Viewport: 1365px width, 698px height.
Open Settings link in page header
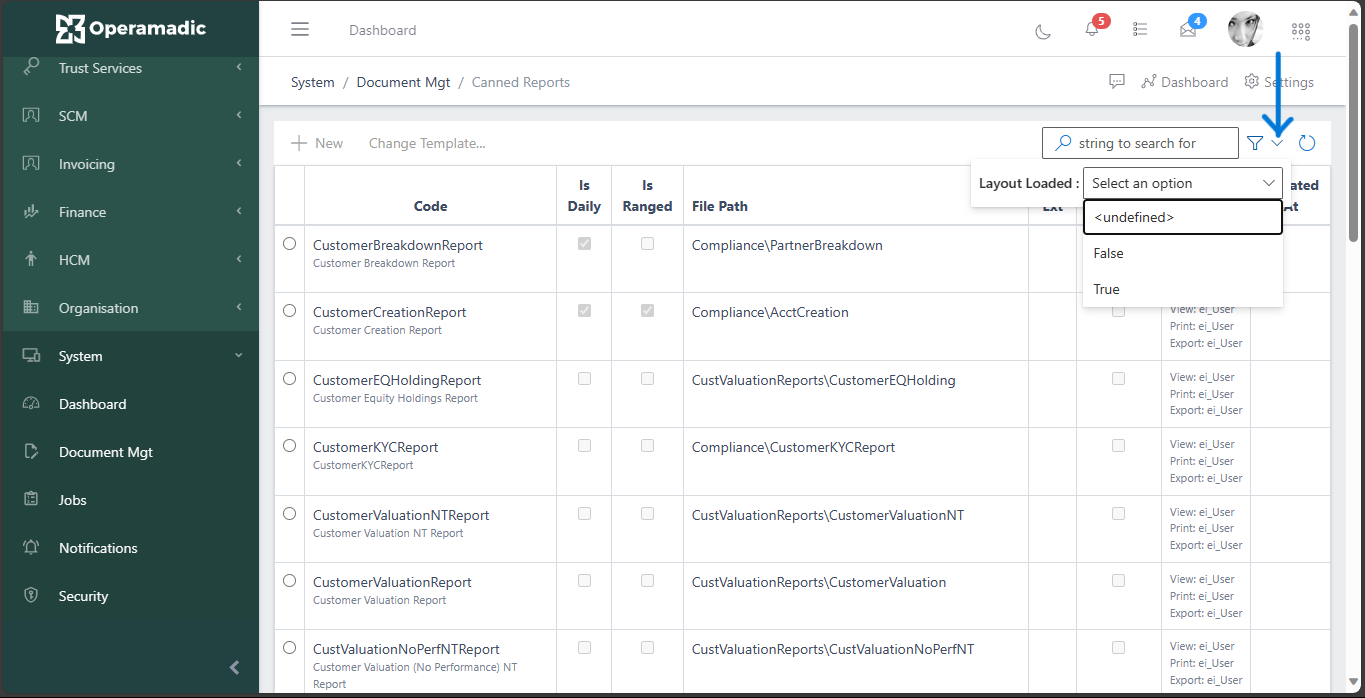click(1279, 82)
